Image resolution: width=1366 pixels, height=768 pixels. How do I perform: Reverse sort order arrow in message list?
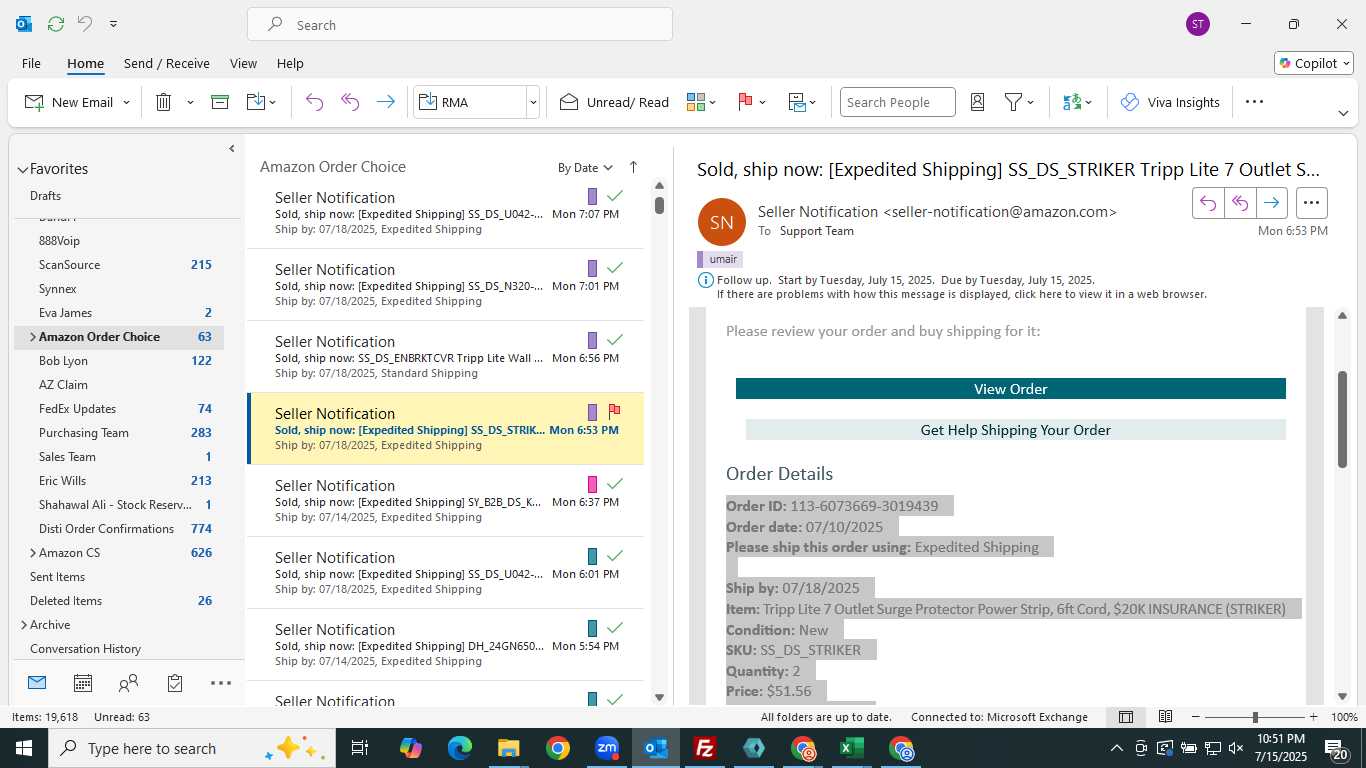pyautogui.click(x=633, y=167)
